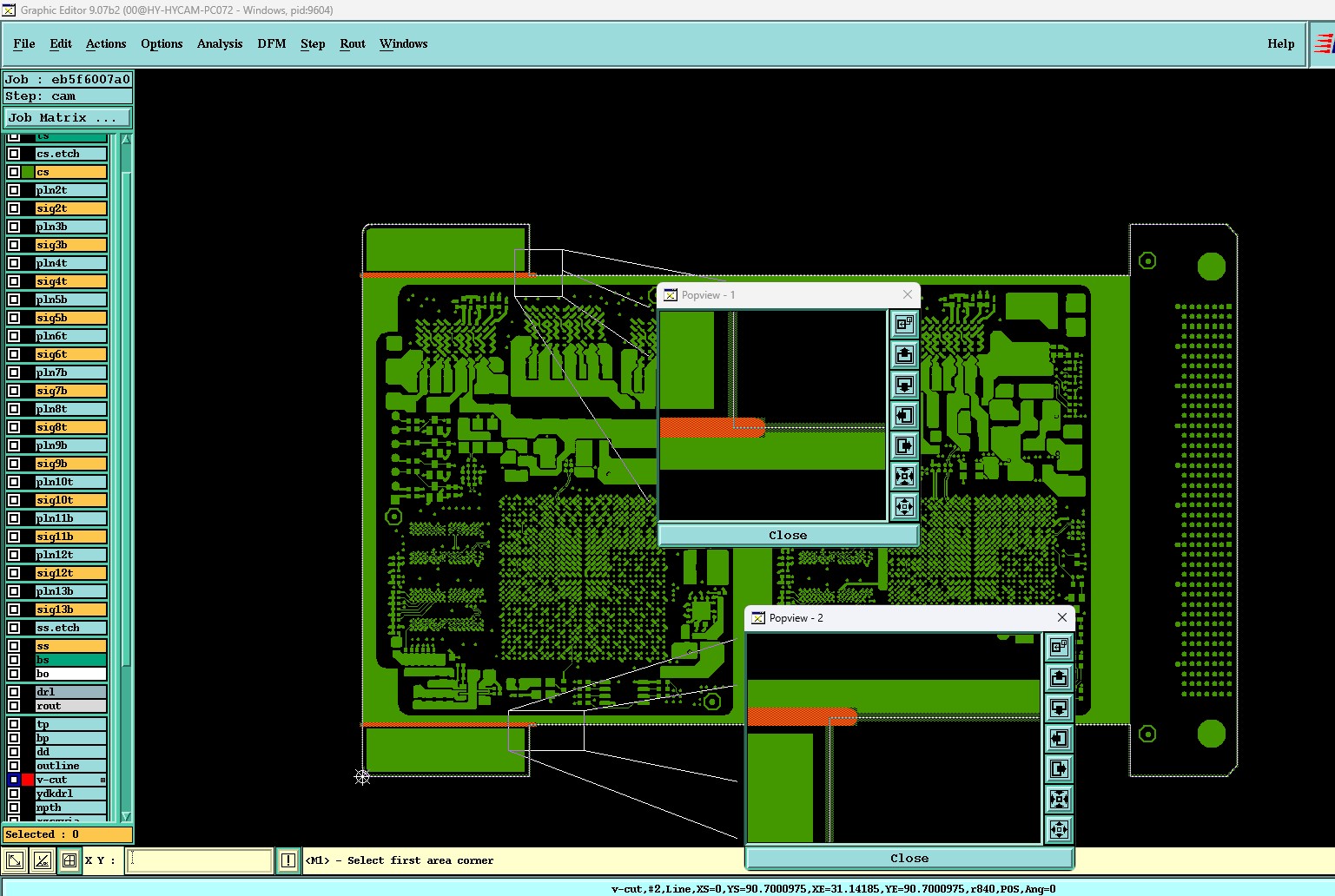This screenshot has height=896, width=1335.
Task: Toggle pln8t layer checkbox
Action: click(14, 409)
